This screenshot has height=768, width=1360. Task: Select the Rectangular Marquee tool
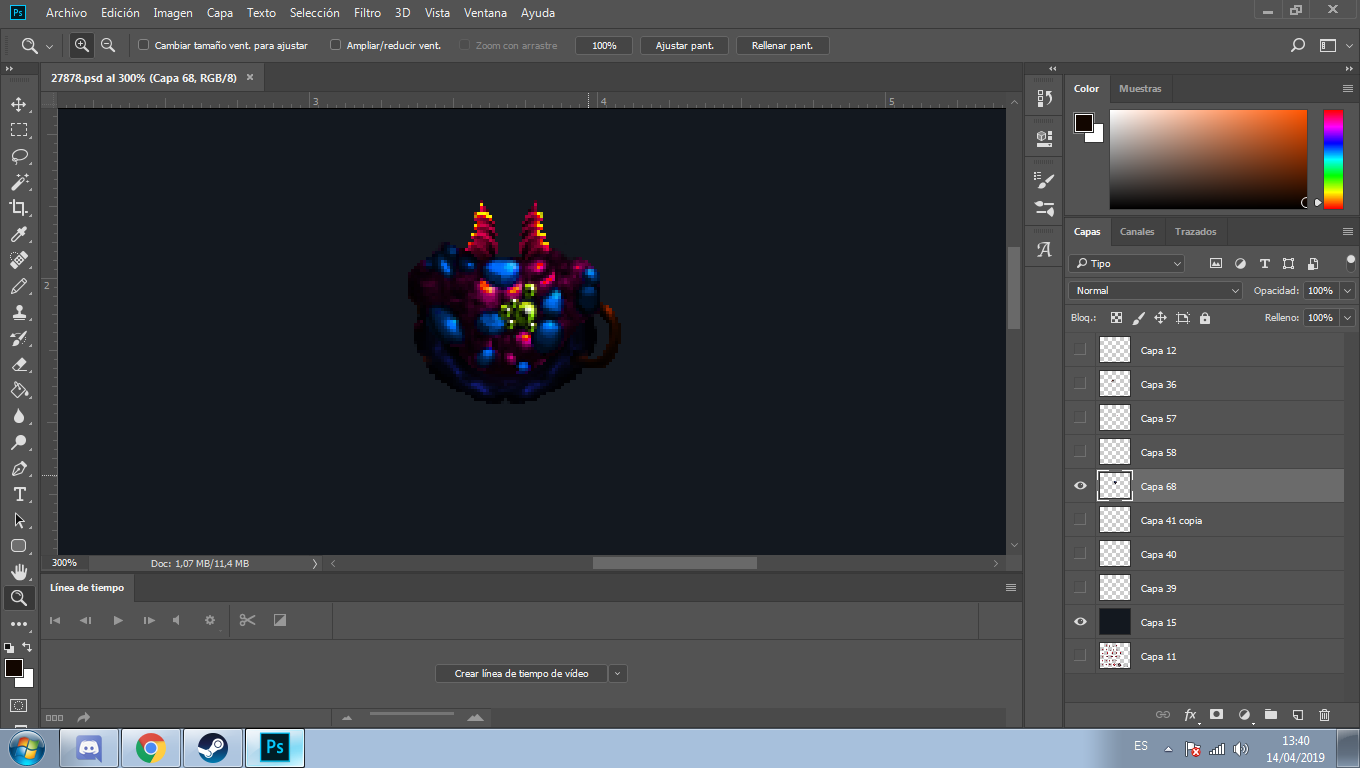coord(19,130)
